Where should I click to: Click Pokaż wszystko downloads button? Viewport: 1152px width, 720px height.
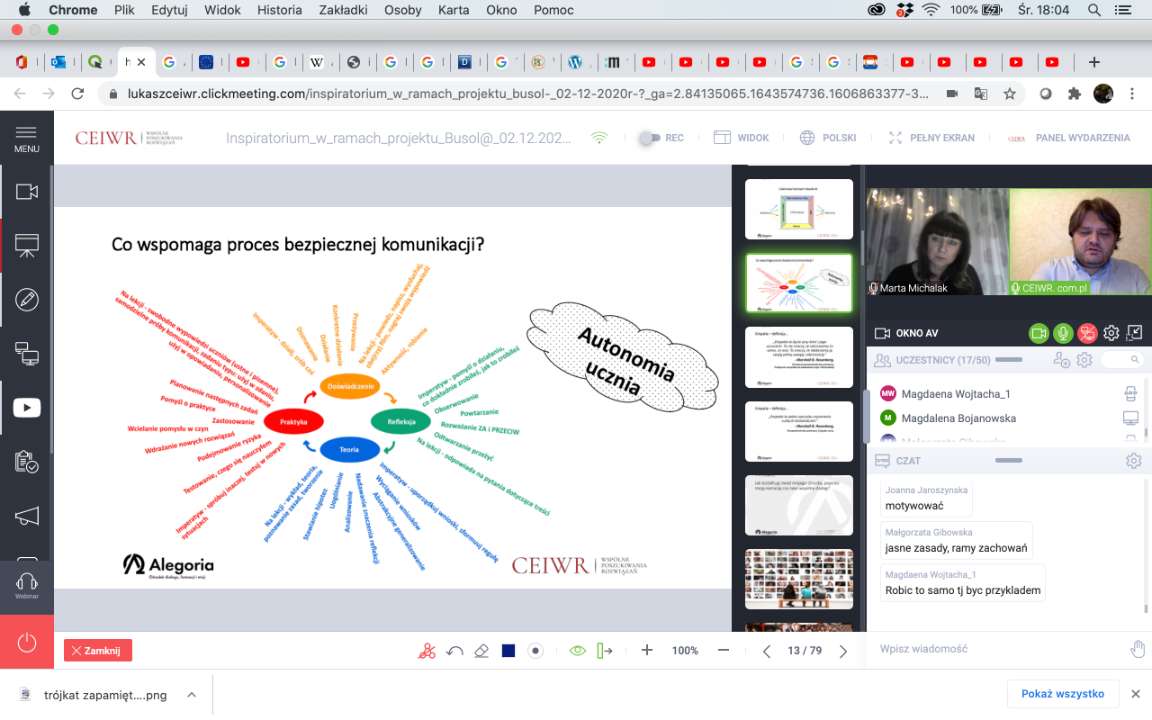point(1062,694)
